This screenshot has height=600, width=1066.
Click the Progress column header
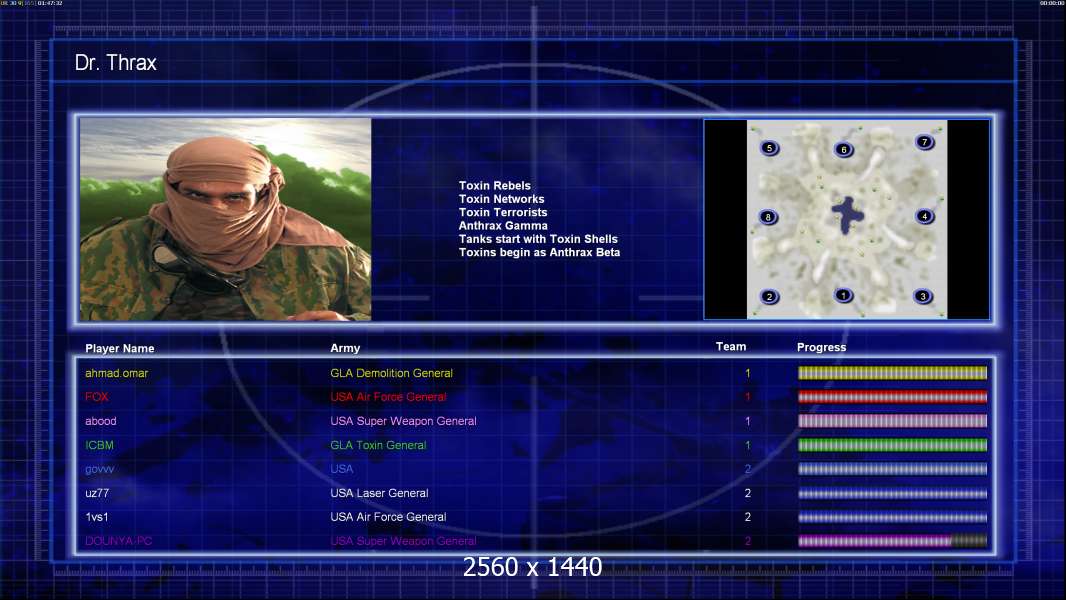pos(821,347)
